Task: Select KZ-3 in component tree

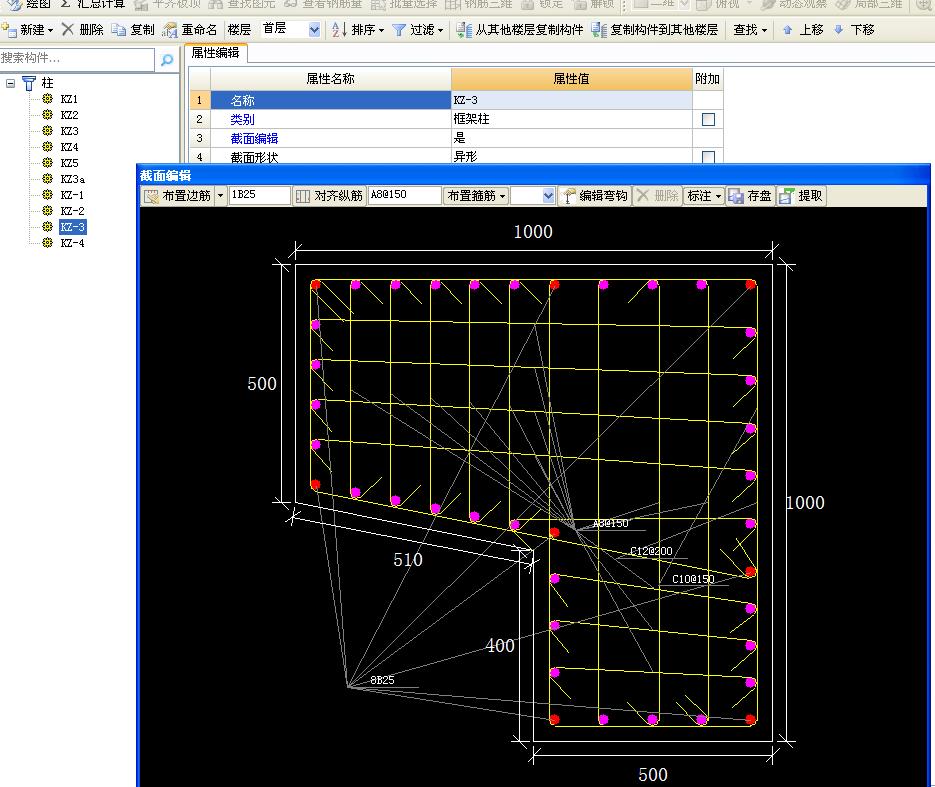Action: pyautogui.click(x=72, y=227)
